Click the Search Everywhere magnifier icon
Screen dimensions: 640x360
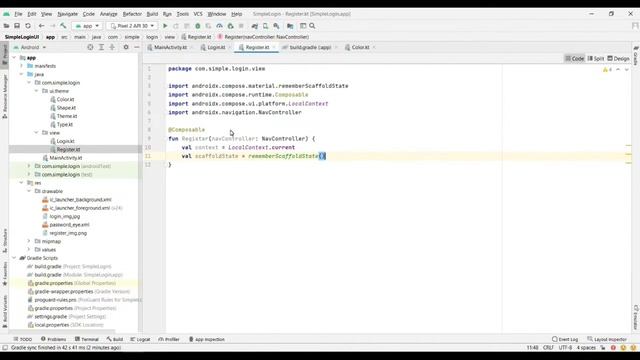(312, 26)
